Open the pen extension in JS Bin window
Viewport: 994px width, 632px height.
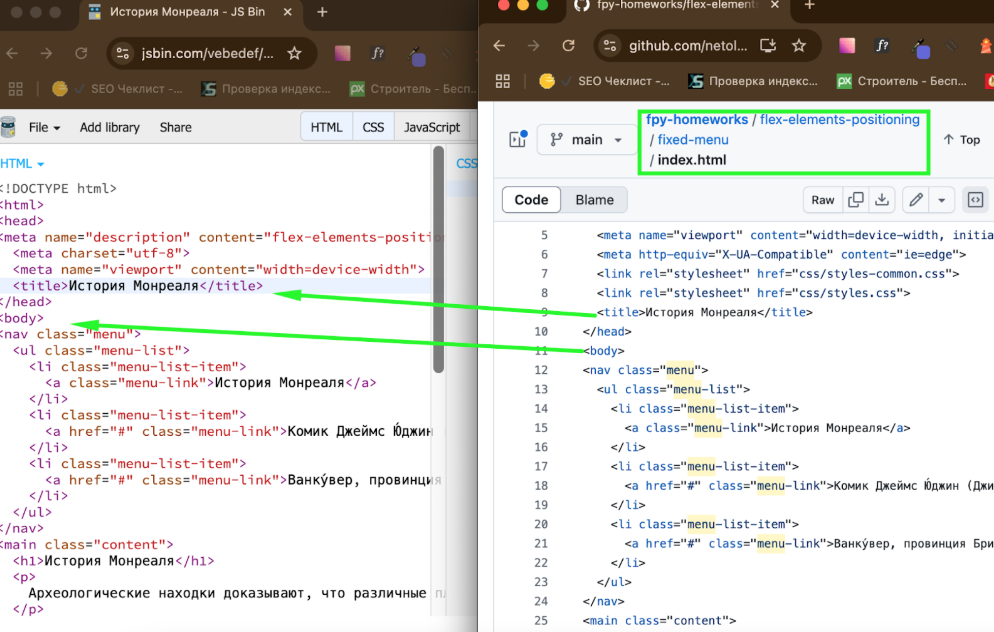click(416, 56)
